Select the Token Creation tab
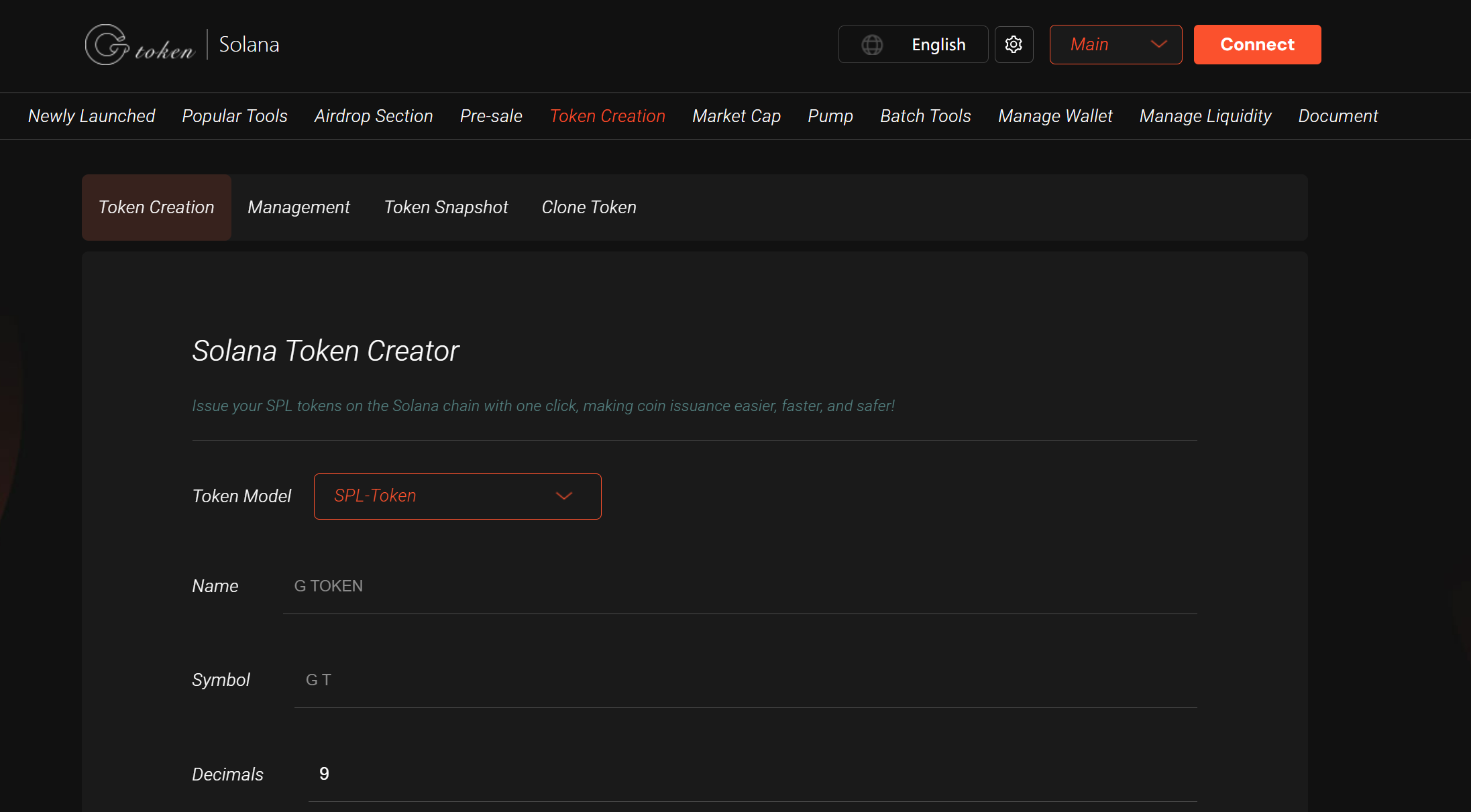 pos(156,207)
